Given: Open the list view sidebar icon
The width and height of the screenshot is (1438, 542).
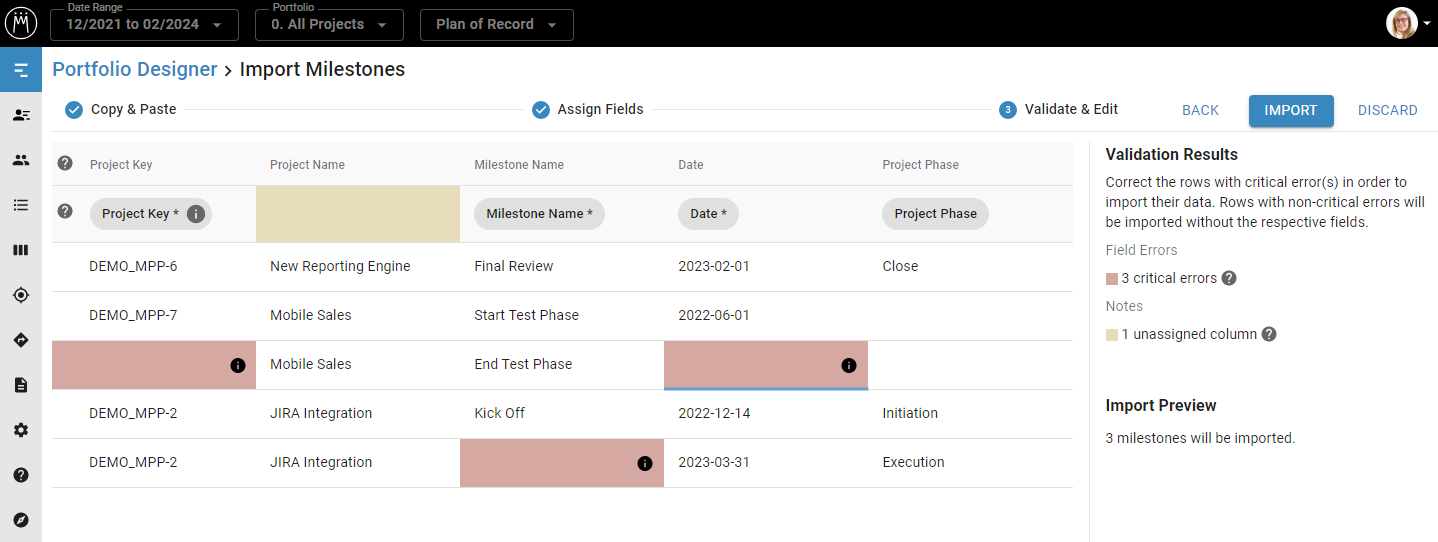Looking at the screenshot, I should [21, 205].
